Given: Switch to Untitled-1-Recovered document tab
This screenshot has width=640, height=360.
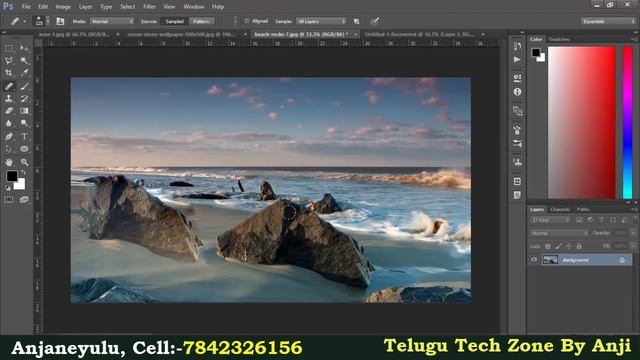Looking at the screenshot, I should 419,34.
